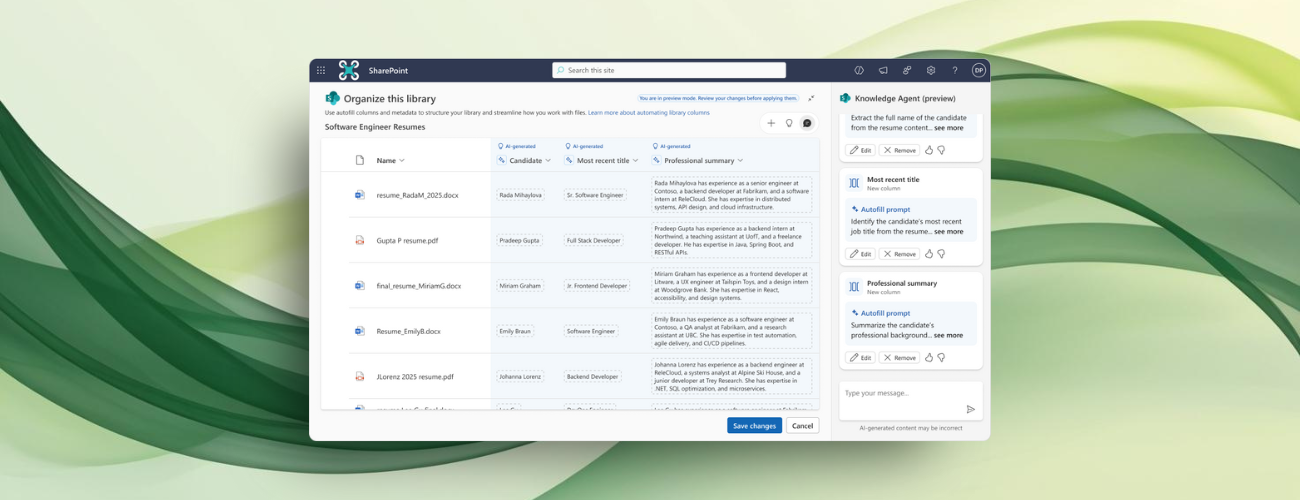This screenshot has height=500, width=1300.
Task: Click the Emily Braun professional summary cell
Action: click(731, 330)
